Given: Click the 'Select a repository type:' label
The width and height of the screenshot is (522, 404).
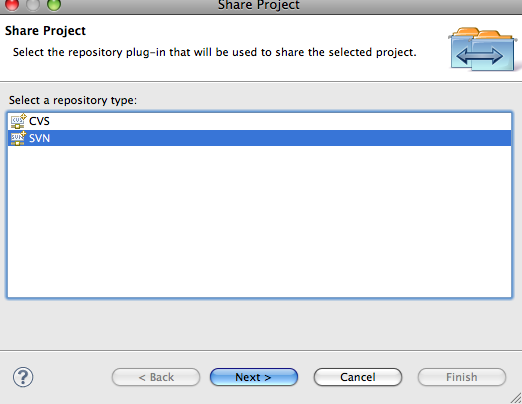Looking at the screenshot, I should (x=73, y=100).
